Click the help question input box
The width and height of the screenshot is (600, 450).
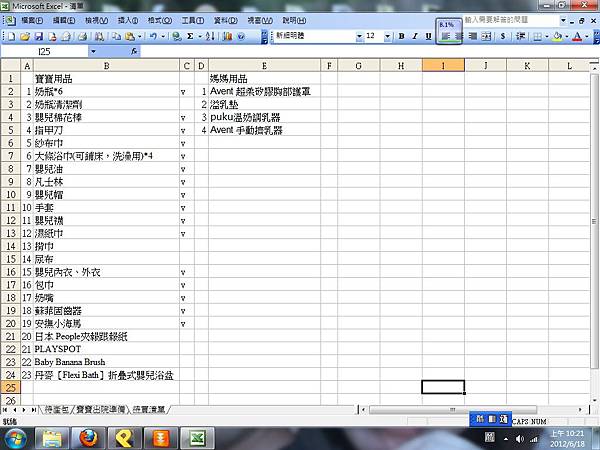pos(512,20)
